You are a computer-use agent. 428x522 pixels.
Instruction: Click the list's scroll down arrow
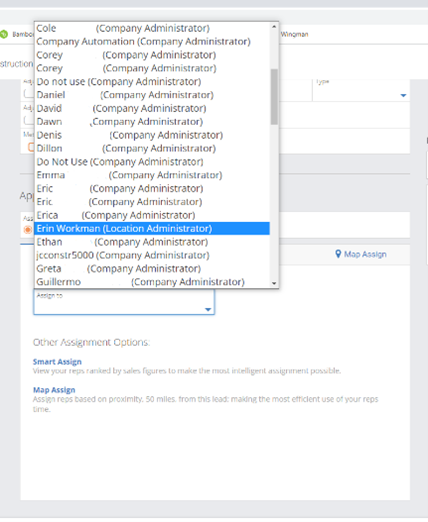[274, 283]
